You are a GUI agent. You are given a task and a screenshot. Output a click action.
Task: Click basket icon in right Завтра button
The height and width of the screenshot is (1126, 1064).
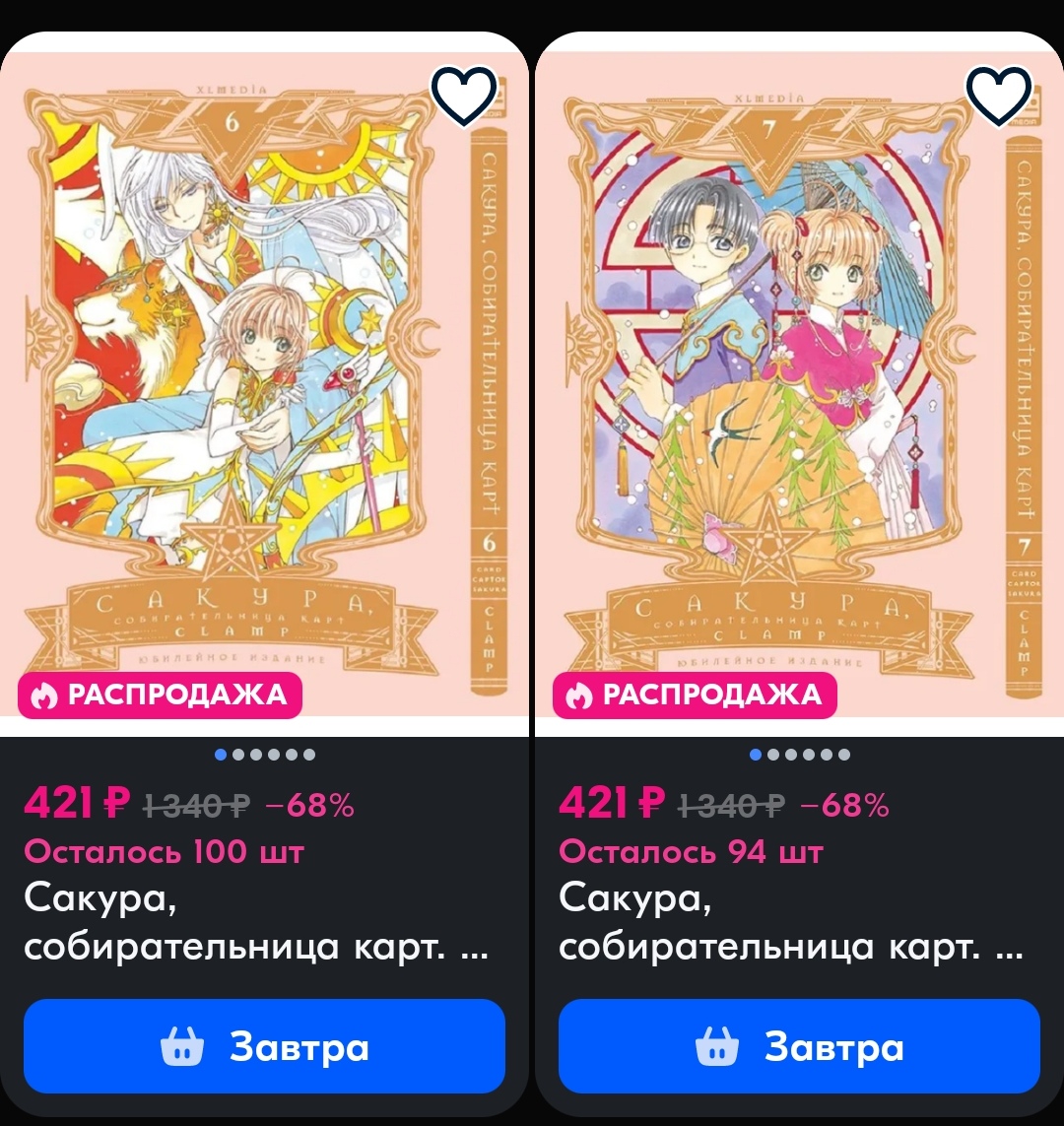(x=716, y=1045)
